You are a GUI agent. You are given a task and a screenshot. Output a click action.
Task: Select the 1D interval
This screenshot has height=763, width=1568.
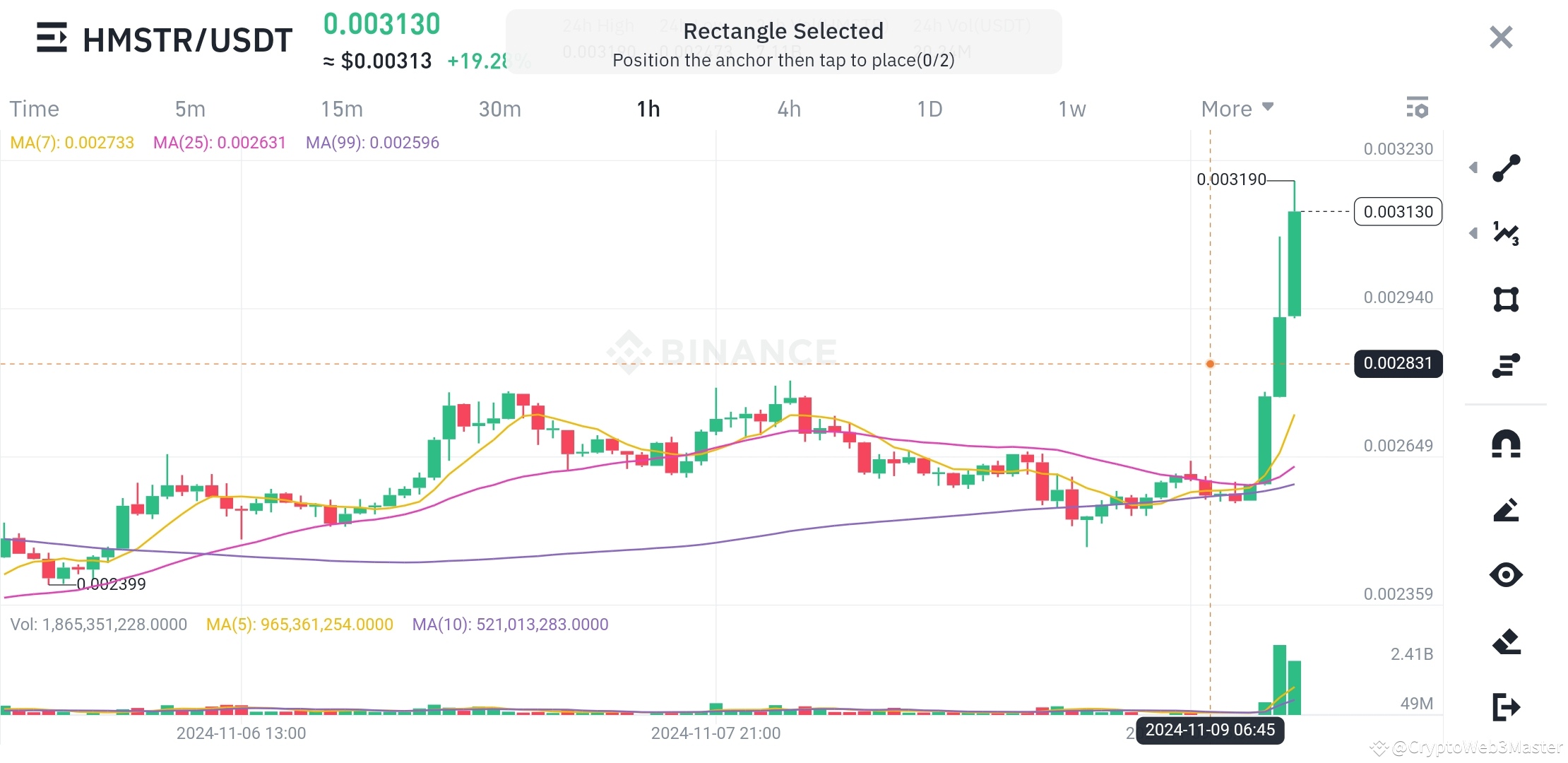pos(929,109)
